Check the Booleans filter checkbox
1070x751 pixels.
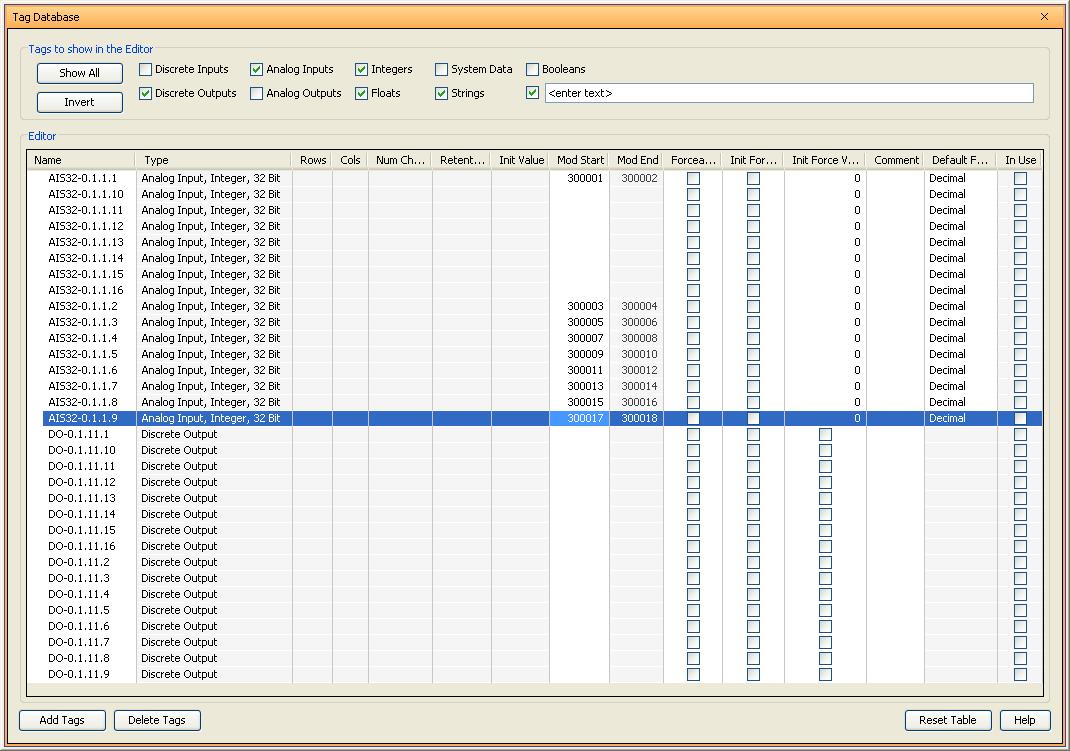[x=533, y=70]
